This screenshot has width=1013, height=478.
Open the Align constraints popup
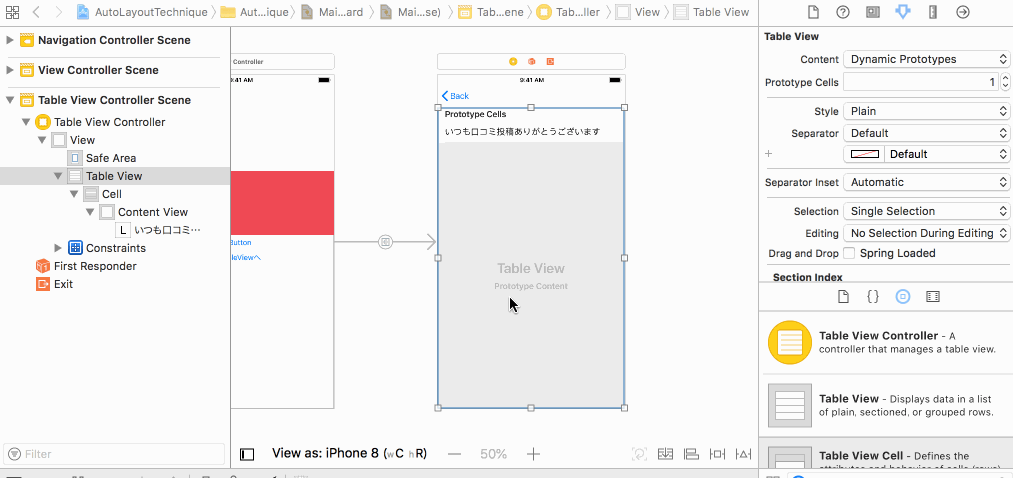tap(691, 454)
